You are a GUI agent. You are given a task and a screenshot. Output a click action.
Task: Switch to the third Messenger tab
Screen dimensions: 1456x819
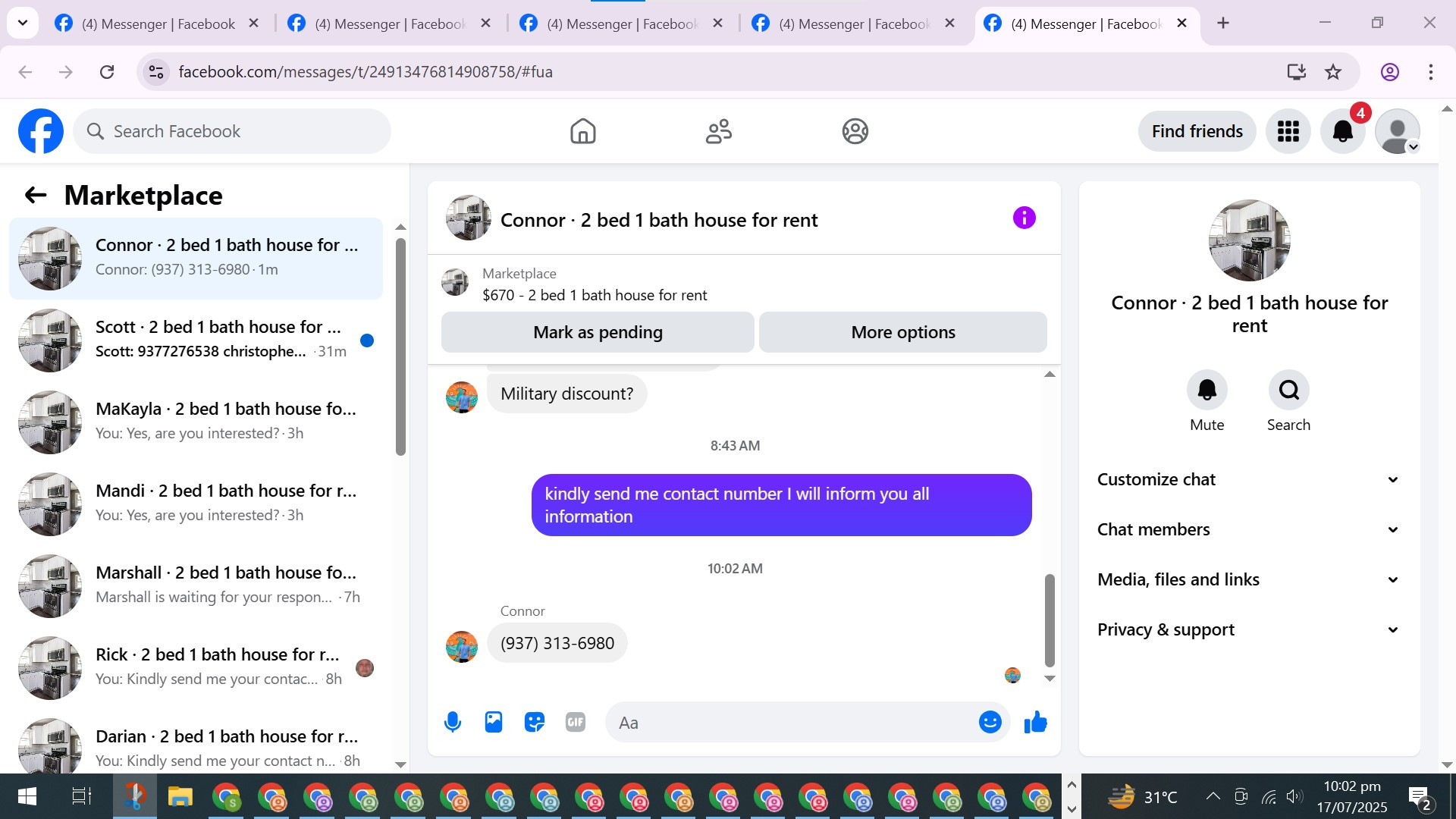pyautogui.click(x=621, y=24)
